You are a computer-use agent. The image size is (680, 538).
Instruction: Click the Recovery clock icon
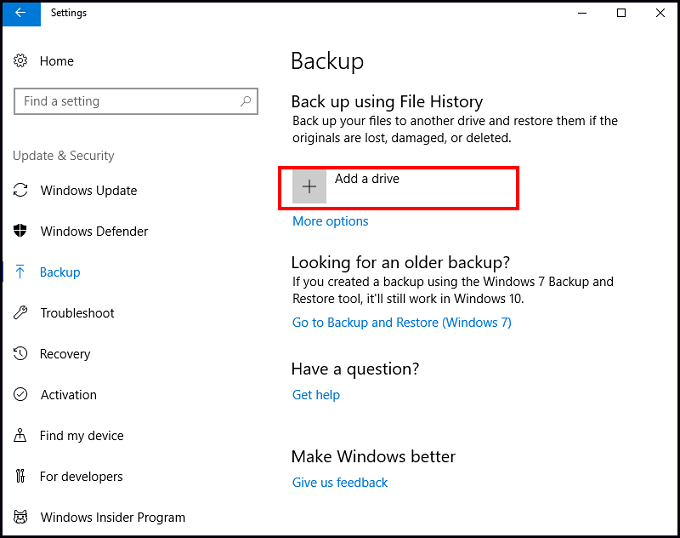coord(20,354)
